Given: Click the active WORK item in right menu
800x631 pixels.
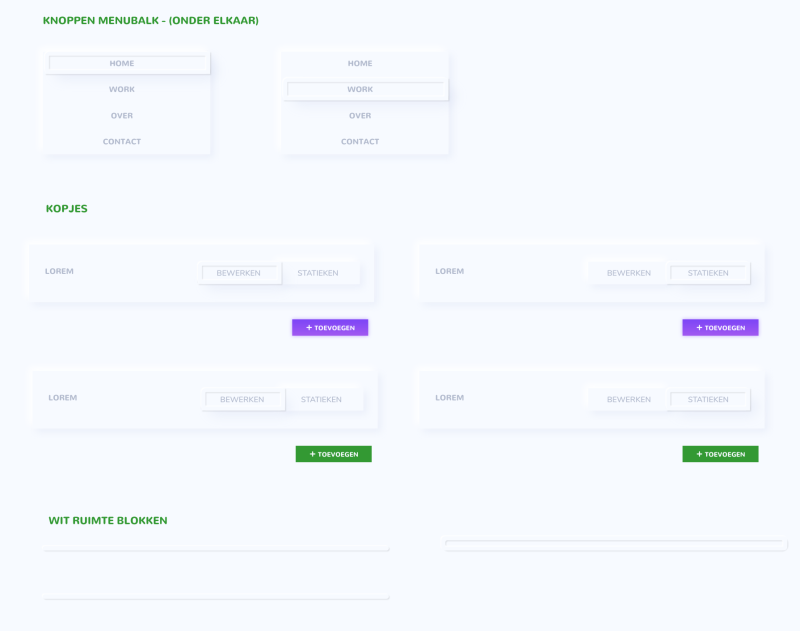Looking at the screenshot, I should click(x=365, y=89).
